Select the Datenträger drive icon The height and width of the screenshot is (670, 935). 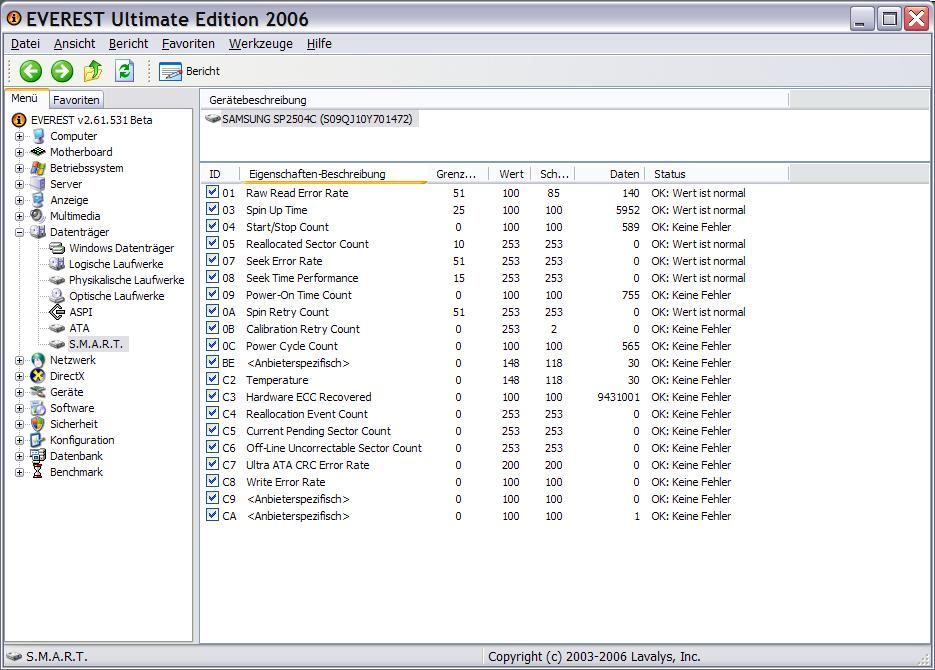click(x=38, y=232)
